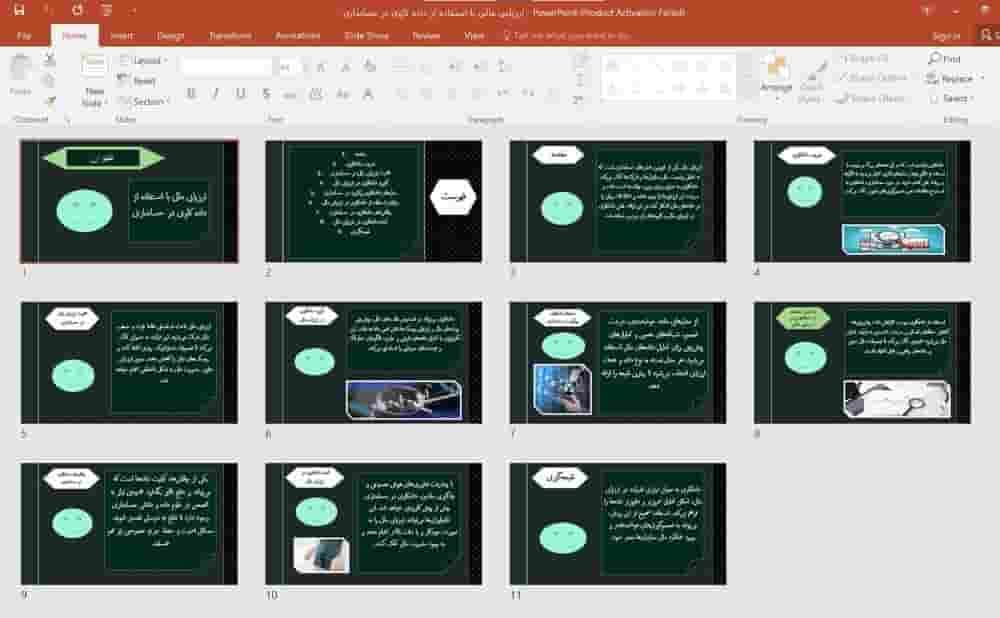This screenshot has height=618, width=1000.
Task: Click the Line Spacing icon
Action: 504,66
